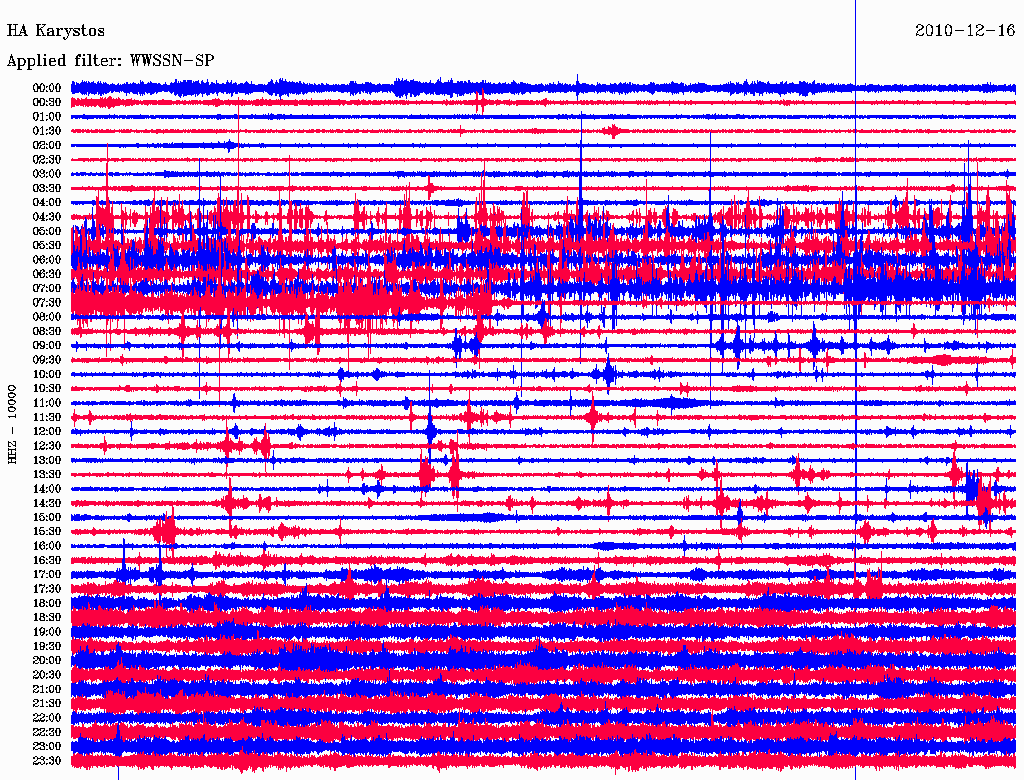Select the 23:30 time label

46,761
